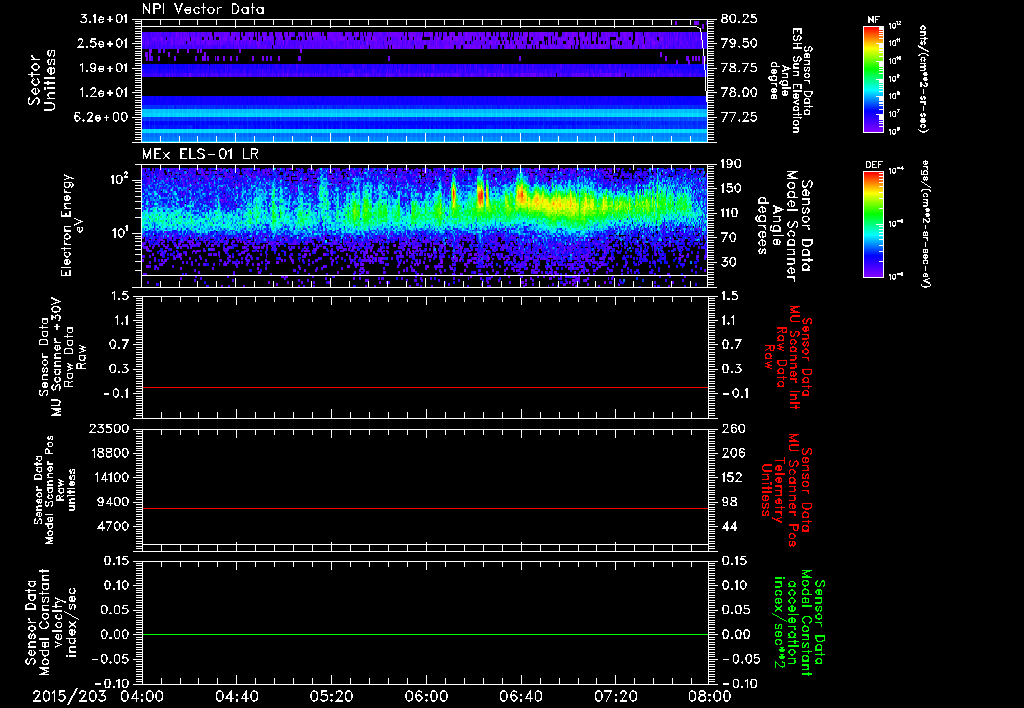Click the 06:00 time axis label
The width and height of the screenshot is (1024, 708).
425,696
